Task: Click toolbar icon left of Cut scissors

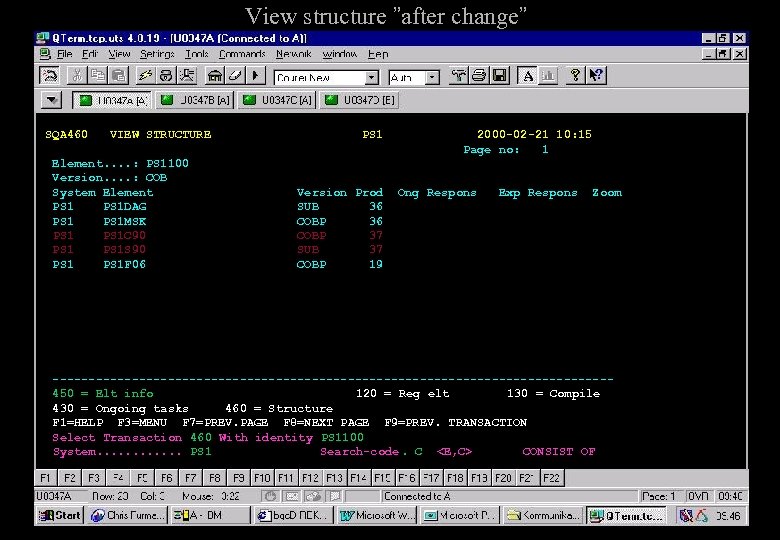Action: (50, 76)
